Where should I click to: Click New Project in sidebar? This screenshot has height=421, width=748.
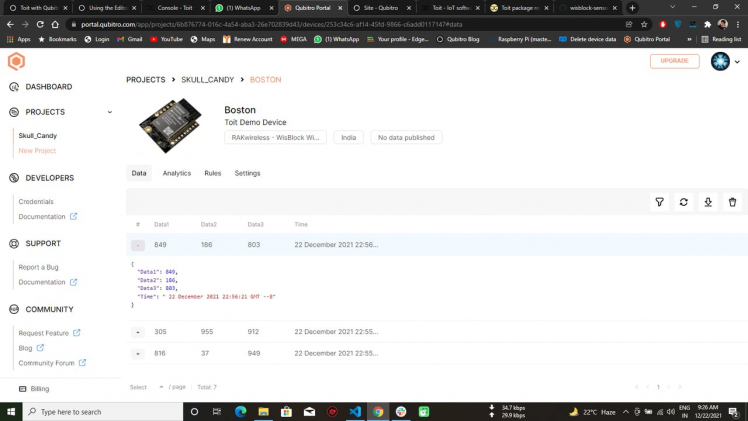pos(37,151)
